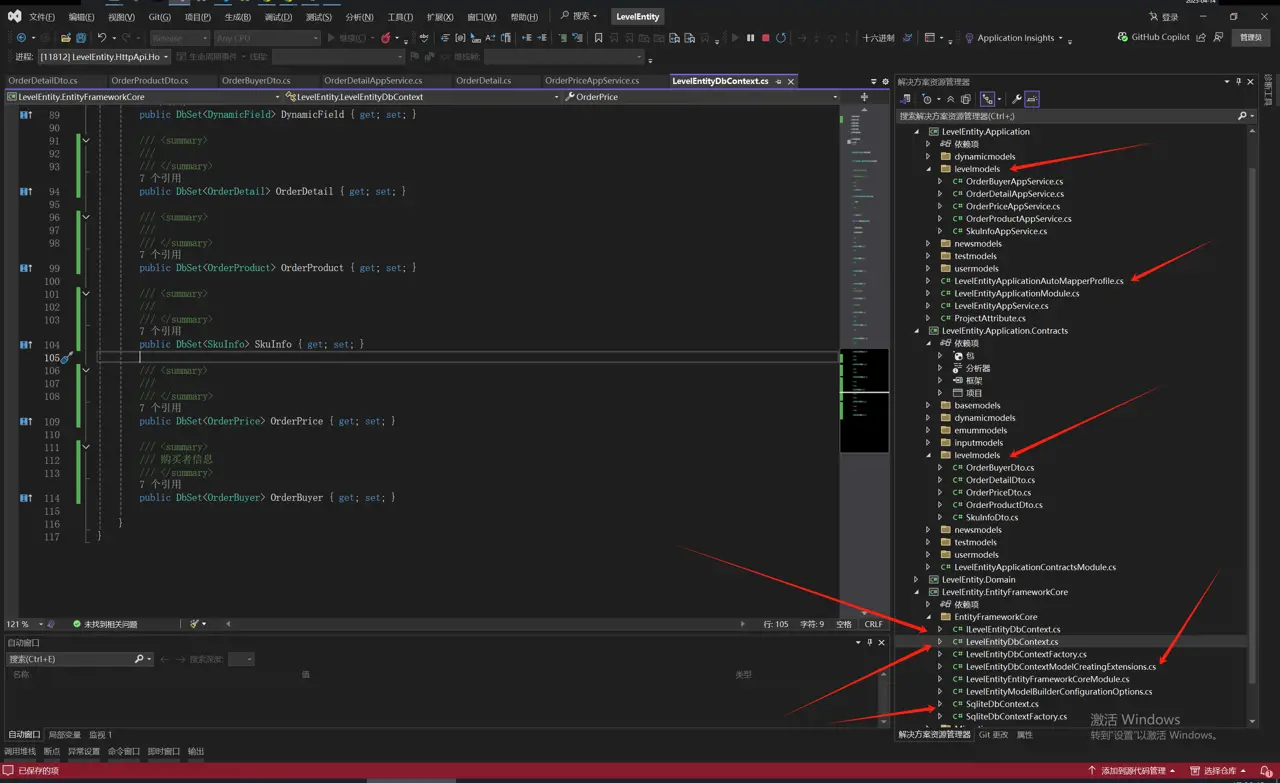
Task: Click the 添加到源代码管理 status bar button
Action: point(1132,771)
